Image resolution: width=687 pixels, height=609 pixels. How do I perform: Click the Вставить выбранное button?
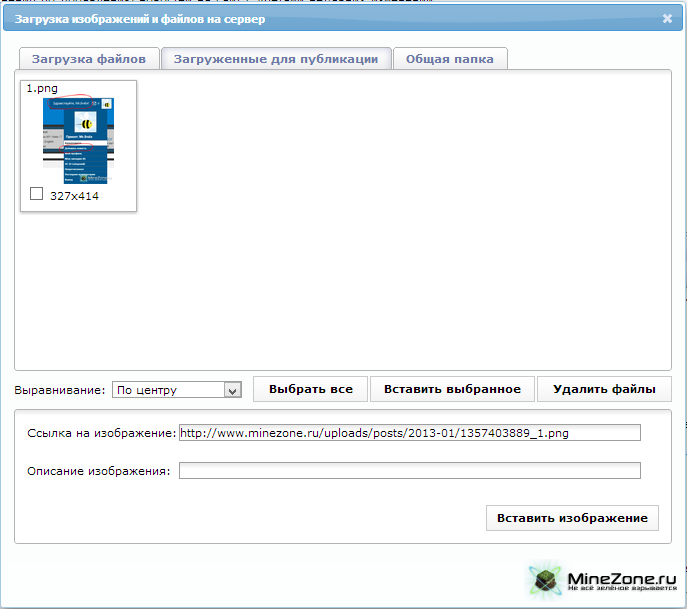[x=453, y=389]
